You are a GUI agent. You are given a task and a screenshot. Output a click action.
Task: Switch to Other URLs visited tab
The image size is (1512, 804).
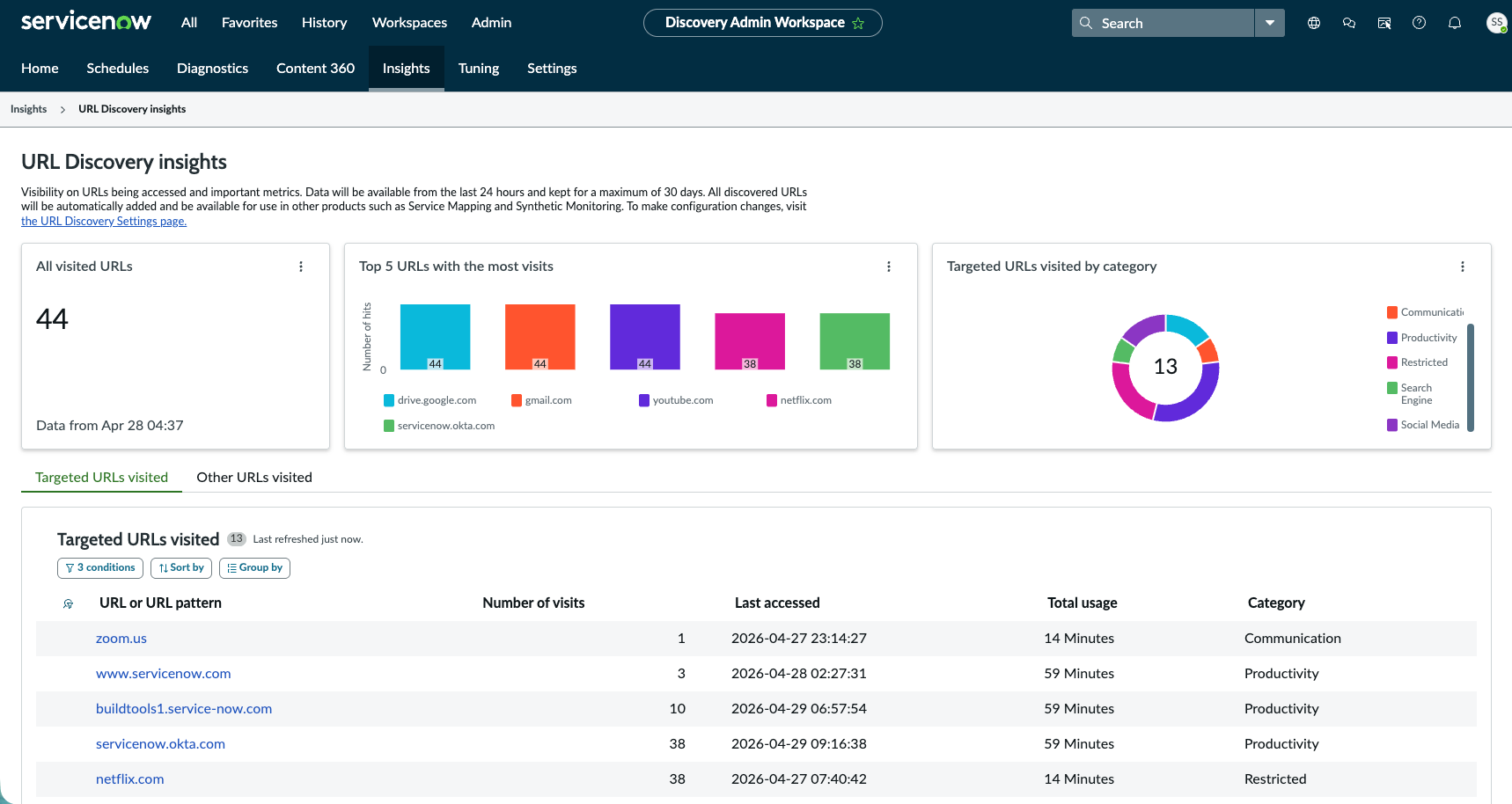(254, 478)
